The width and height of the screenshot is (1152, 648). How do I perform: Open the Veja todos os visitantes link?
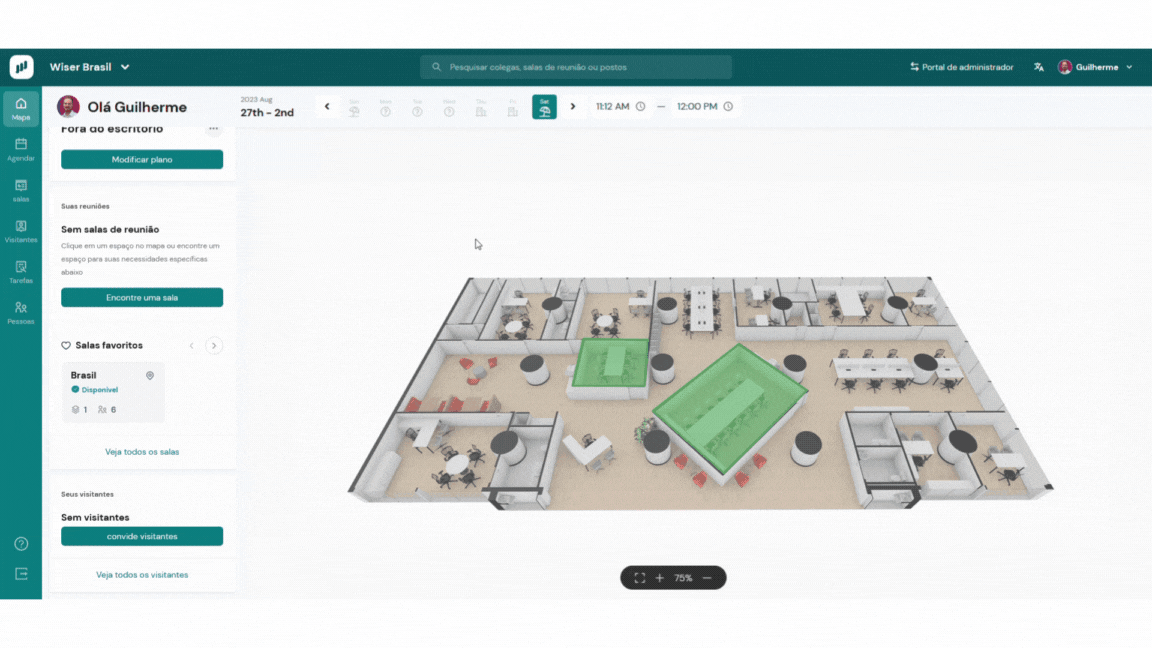142,575
